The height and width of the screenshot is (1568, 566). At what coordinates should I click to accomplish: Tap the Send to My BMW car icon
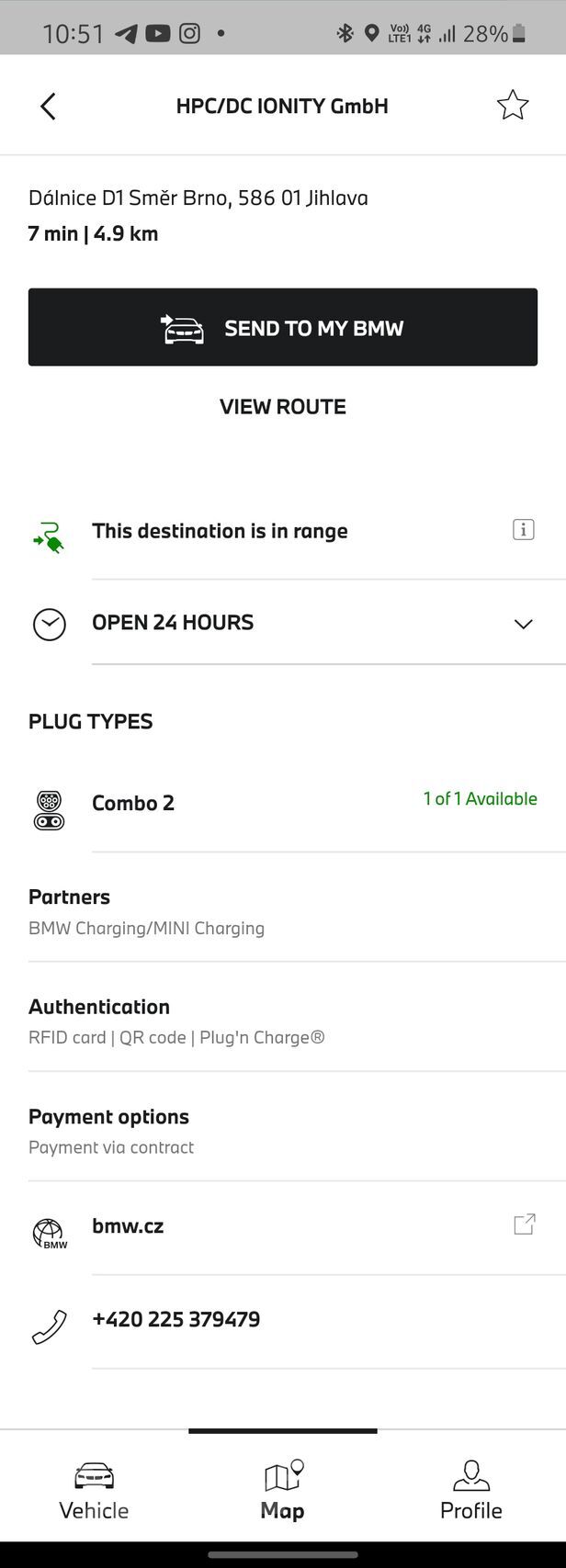click(x=182, y=327)
